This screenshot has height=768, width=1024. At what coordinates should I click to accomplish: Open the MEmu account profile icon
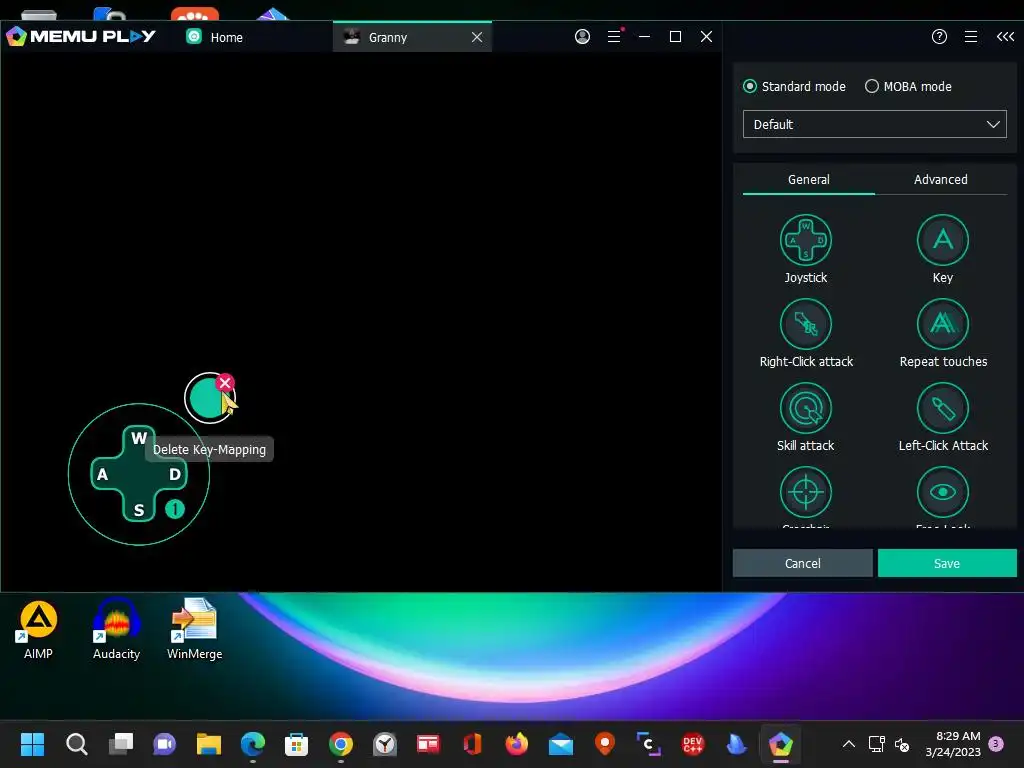582,37
